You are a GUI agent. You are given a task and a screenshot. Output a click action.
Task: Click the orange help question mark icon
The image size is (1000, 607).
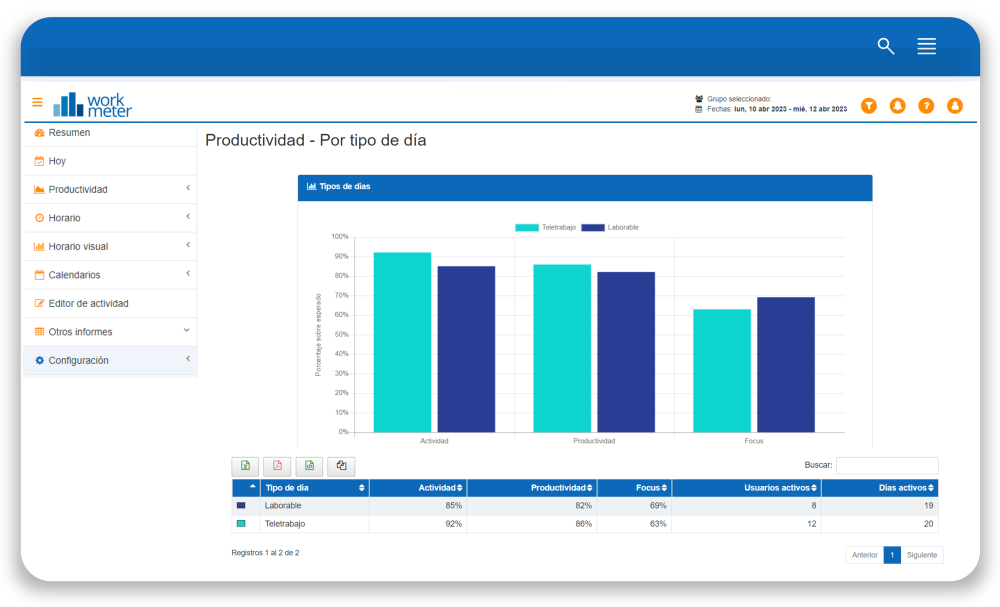[x=926, y=106]
